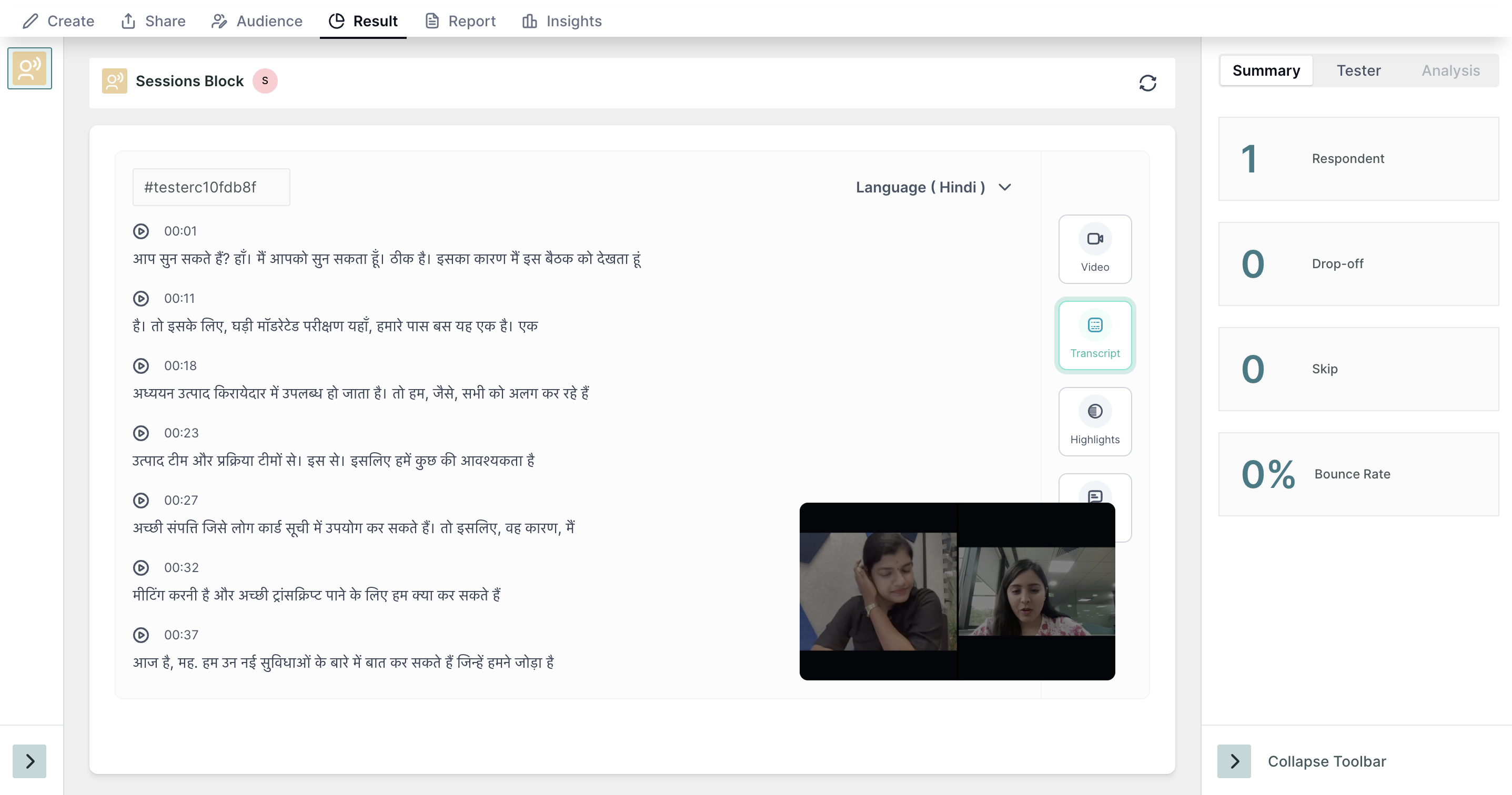Click the Sessions Block title
Screen dimensions: 1512x795
click(x=189, y=81)
